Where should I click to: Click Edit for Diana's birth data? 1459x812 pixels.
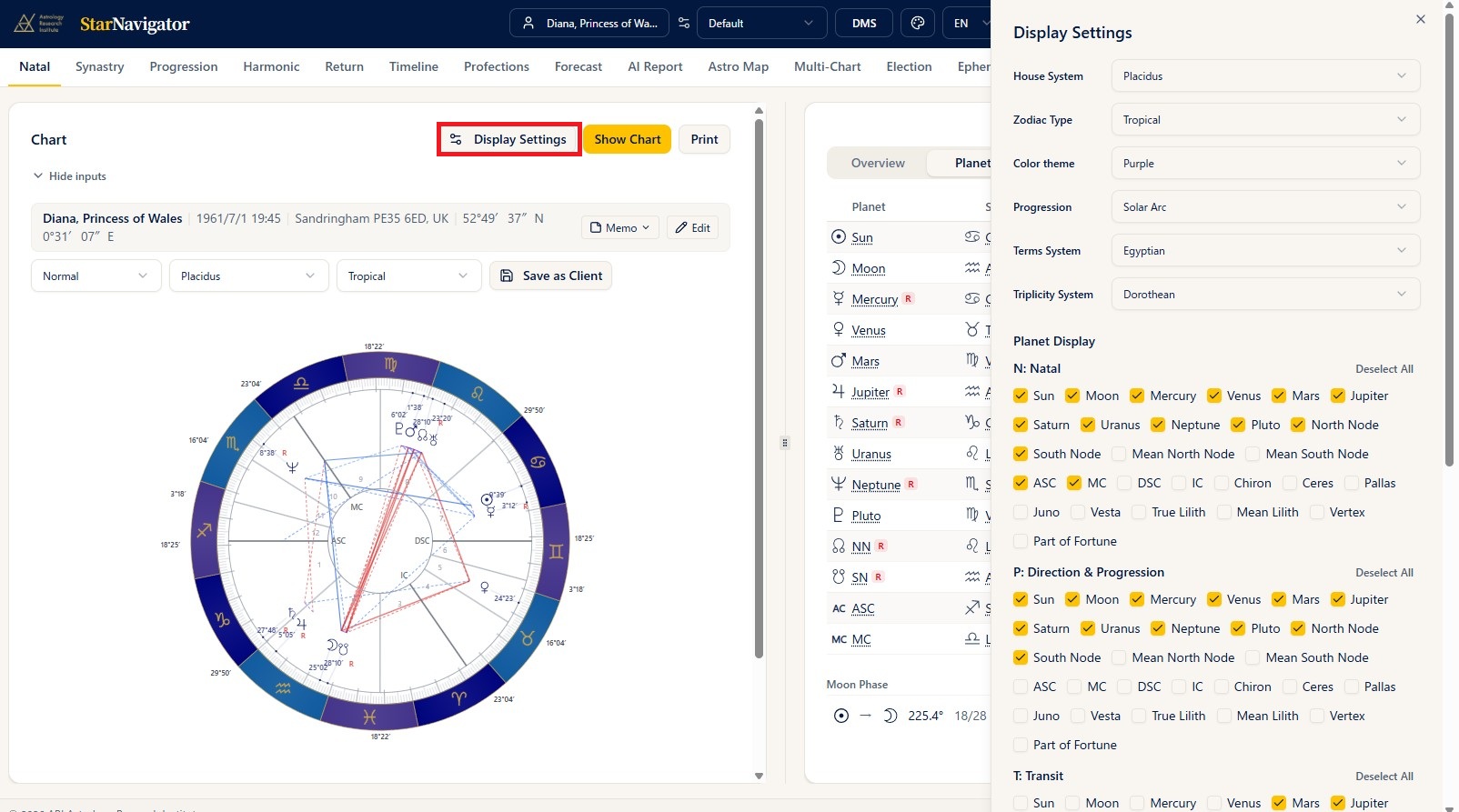coord(692,227)
